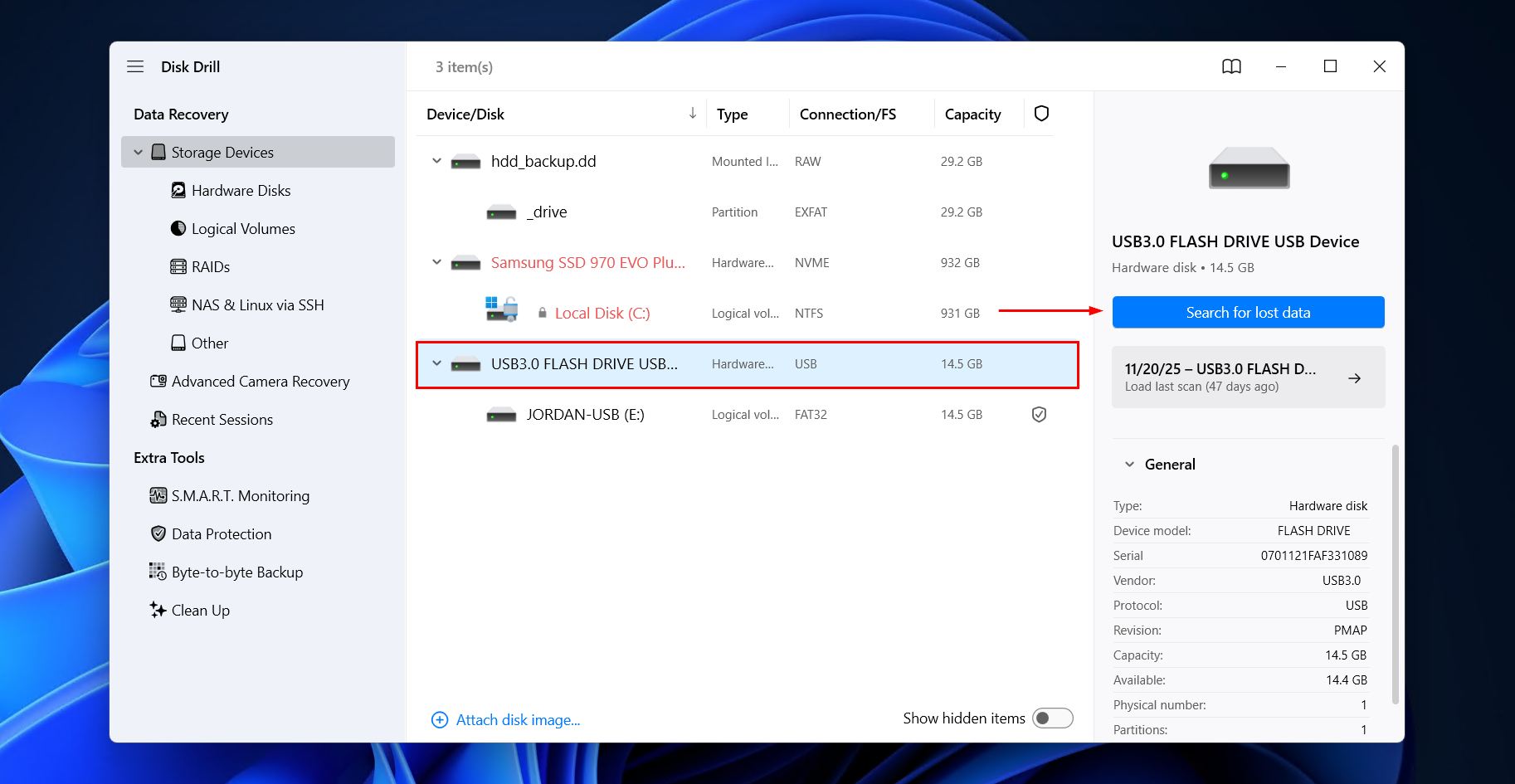Open the help book icon in titlebar

1232,66
